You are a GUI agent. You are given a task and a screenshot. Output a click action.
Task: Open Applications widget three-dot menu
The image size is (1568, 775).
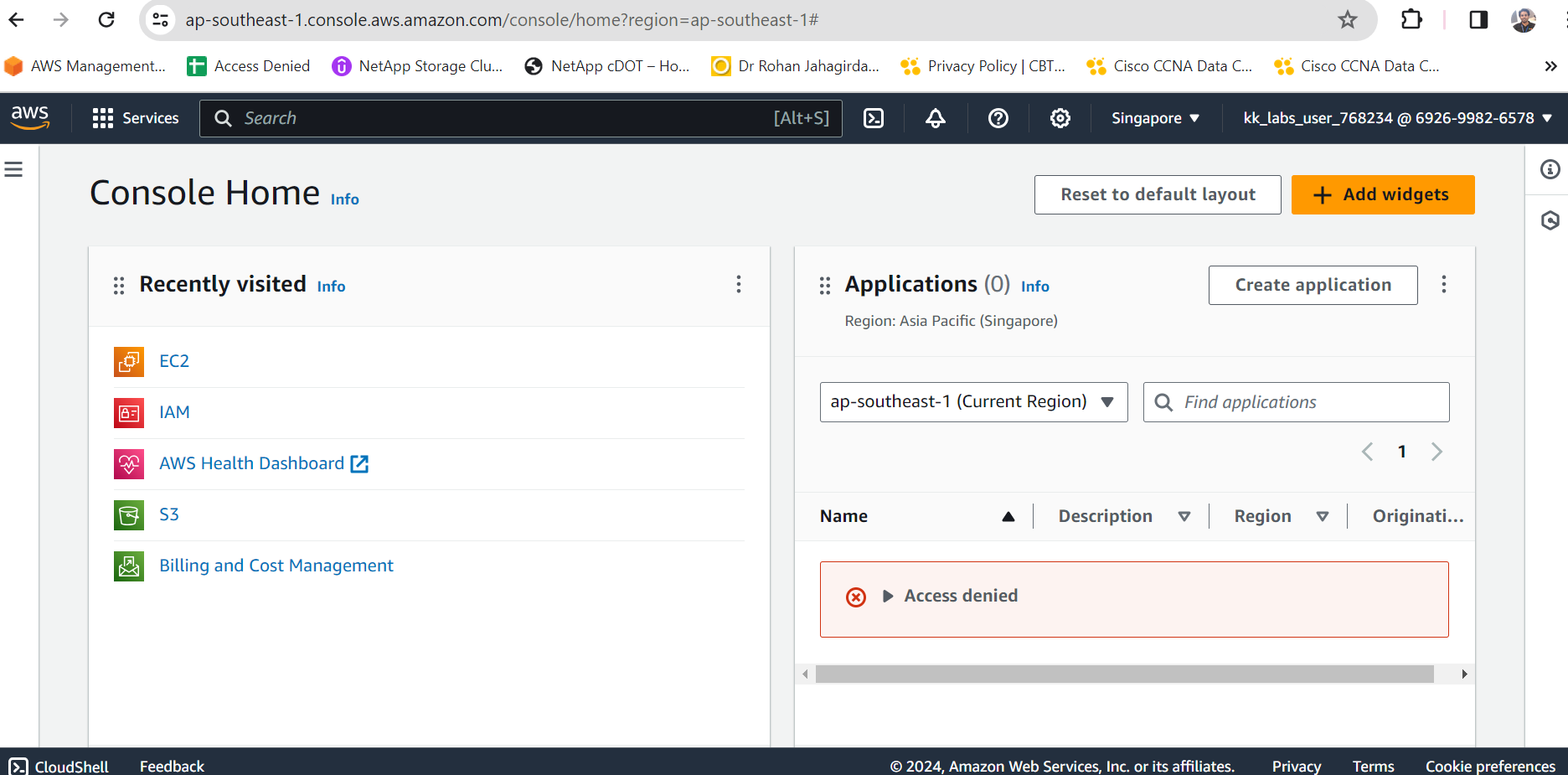tap(1443, 284)
